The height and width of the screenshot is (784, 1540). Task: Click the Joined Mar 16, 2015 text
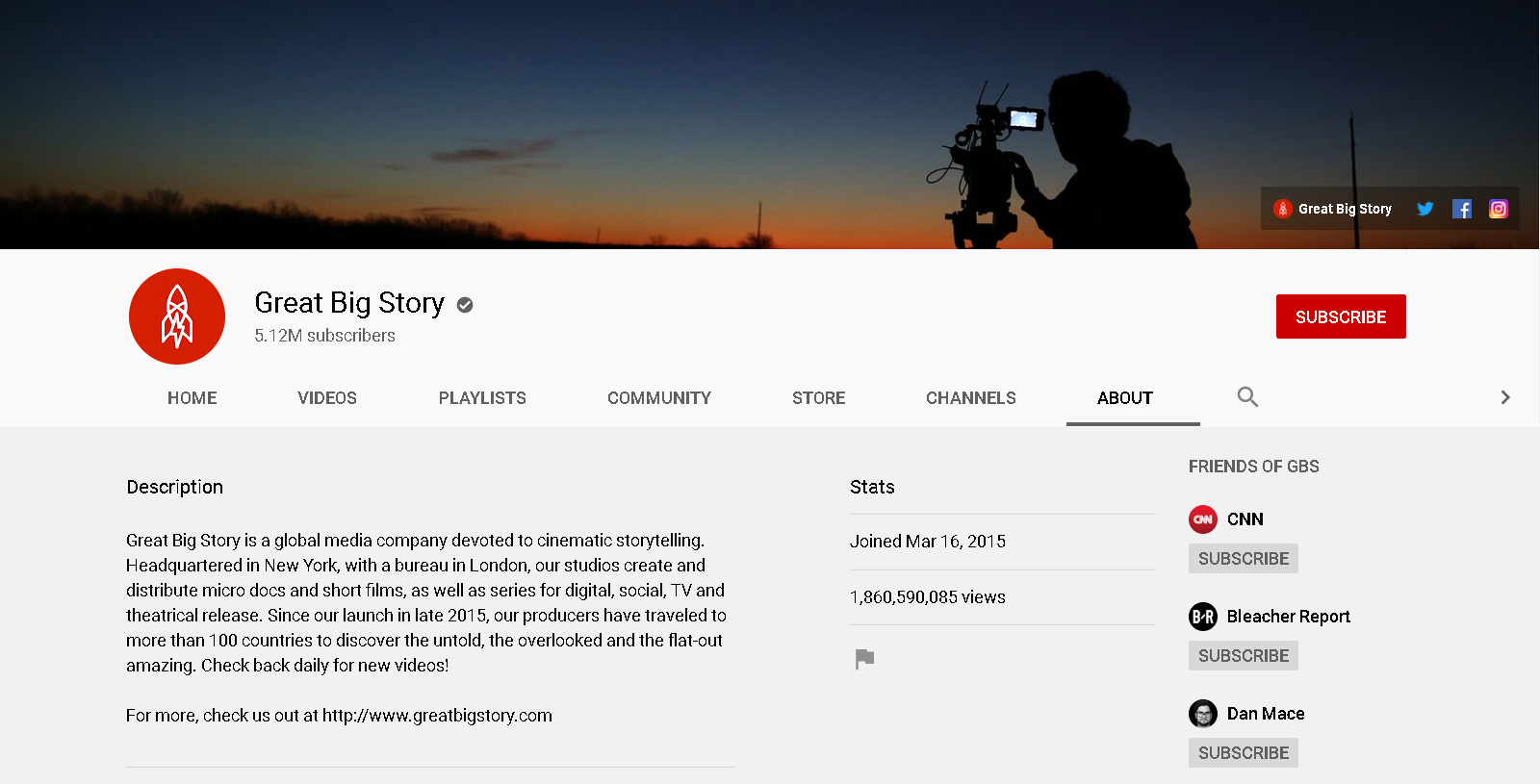pyautogui.click(x=928, y=542)
